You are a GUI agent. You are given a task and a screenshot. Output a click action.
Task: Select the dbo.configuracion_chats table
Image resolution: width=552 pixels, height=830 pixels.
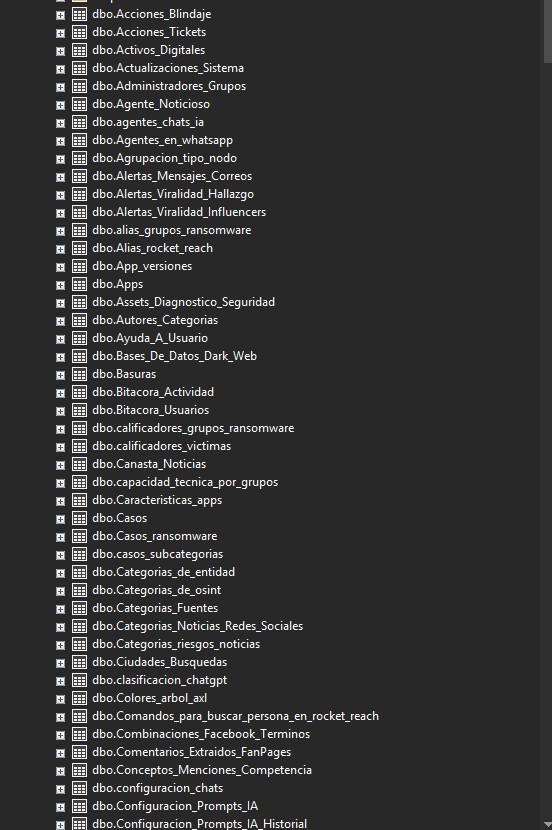pyautogui.click(x=158, y=788)
